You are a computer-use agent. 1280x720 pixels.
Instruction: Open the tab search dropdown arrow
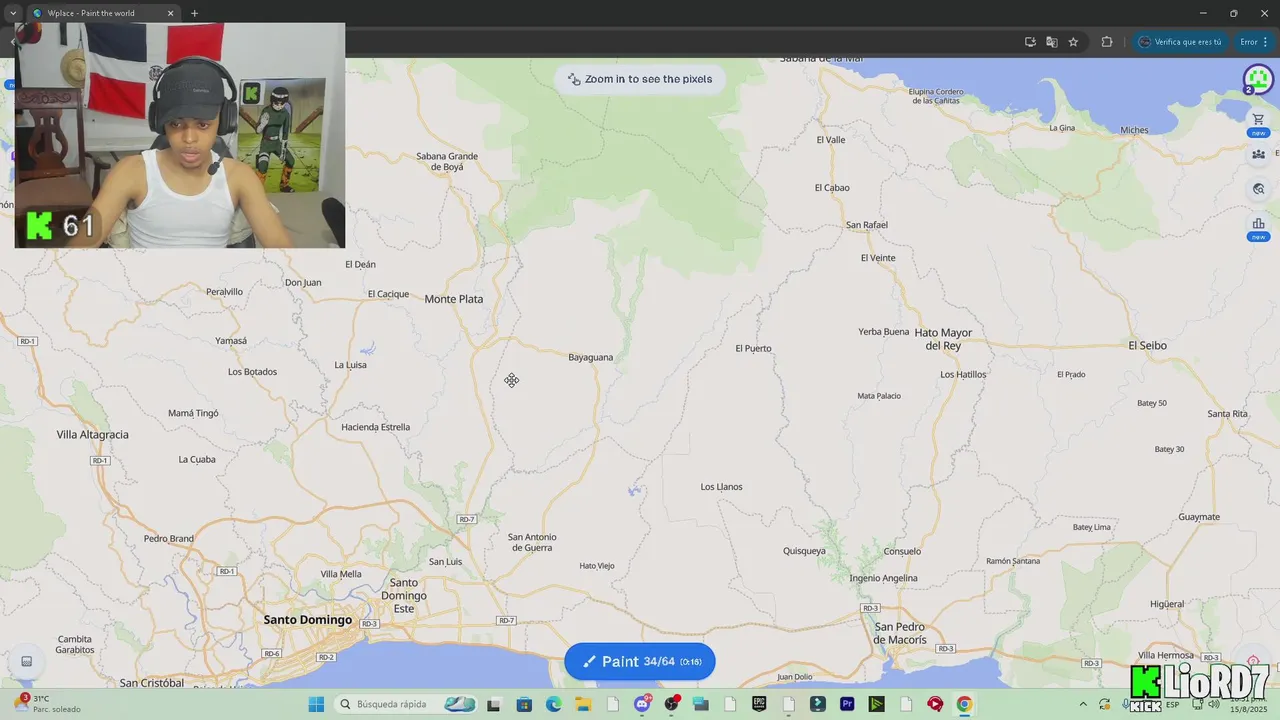click(12, 13)
